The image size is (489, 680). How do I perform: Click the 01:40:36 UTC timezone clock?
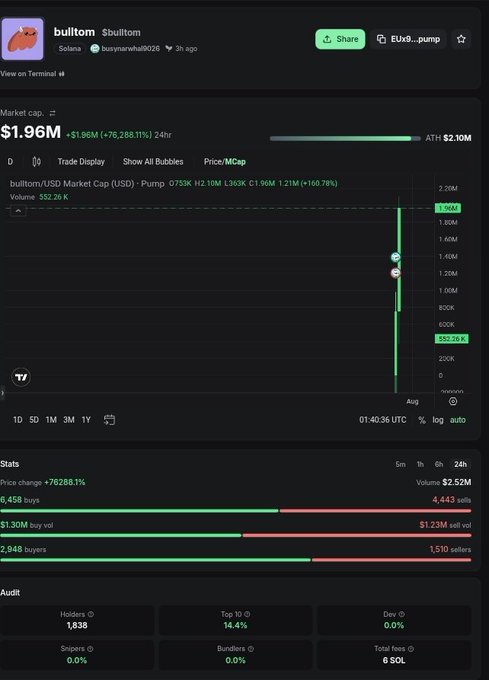click(x=383, y=420)
